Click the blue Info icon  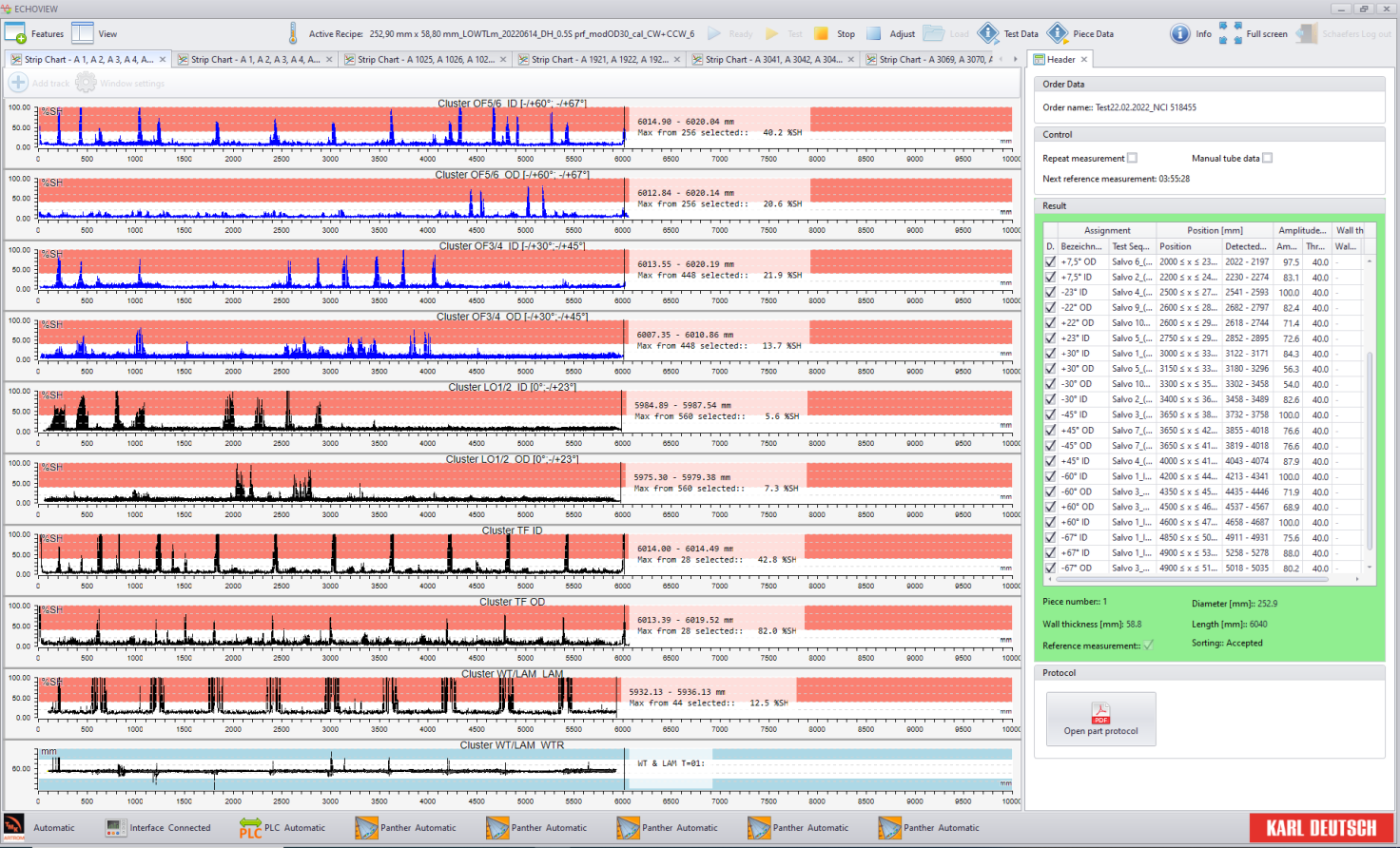pos(1179,33)
